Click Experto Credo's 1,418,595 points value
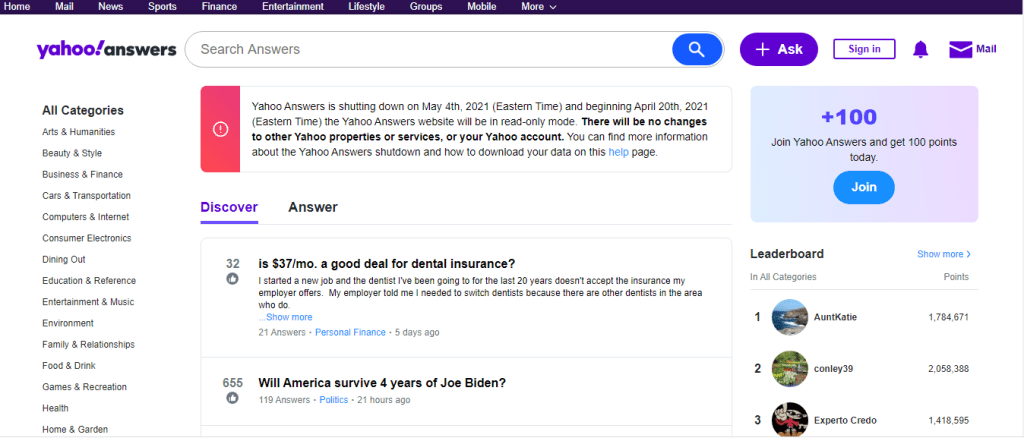The height and width of the screenshot is (438, 1024). [x=948, y=420]
